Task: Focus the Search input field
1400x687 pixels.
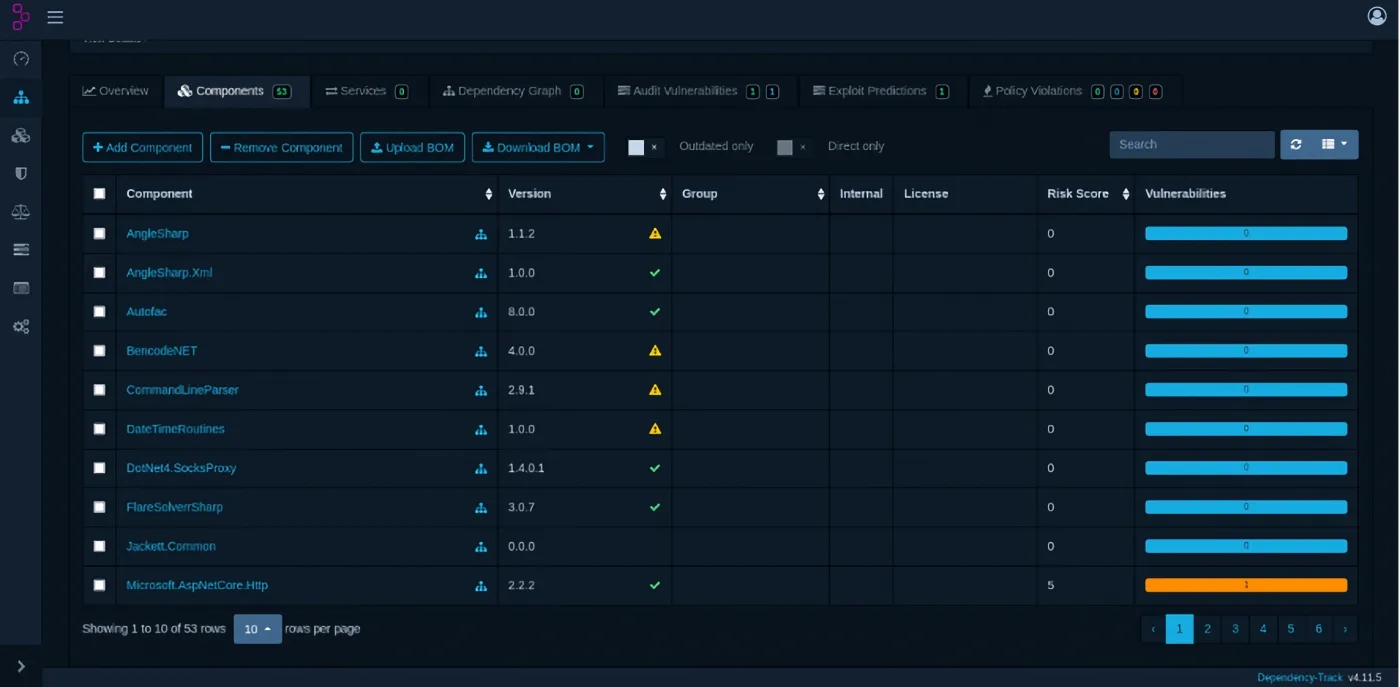Action: (1192, 144)
